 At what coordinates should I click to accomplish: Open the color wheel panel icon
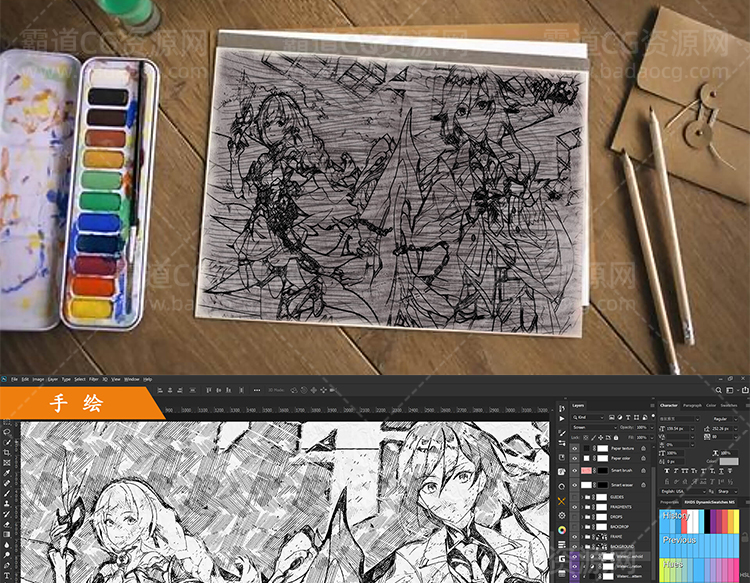562,530
